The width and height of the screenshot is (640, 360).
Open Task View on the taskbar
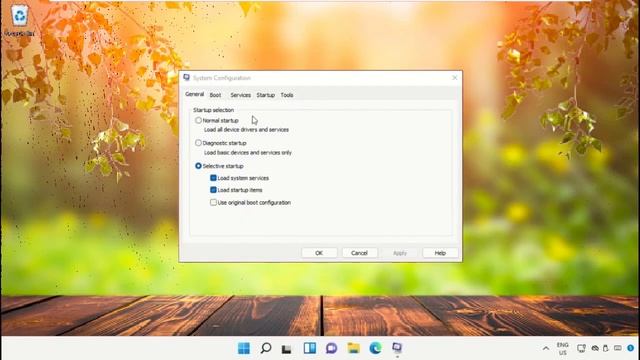[287, 349]
